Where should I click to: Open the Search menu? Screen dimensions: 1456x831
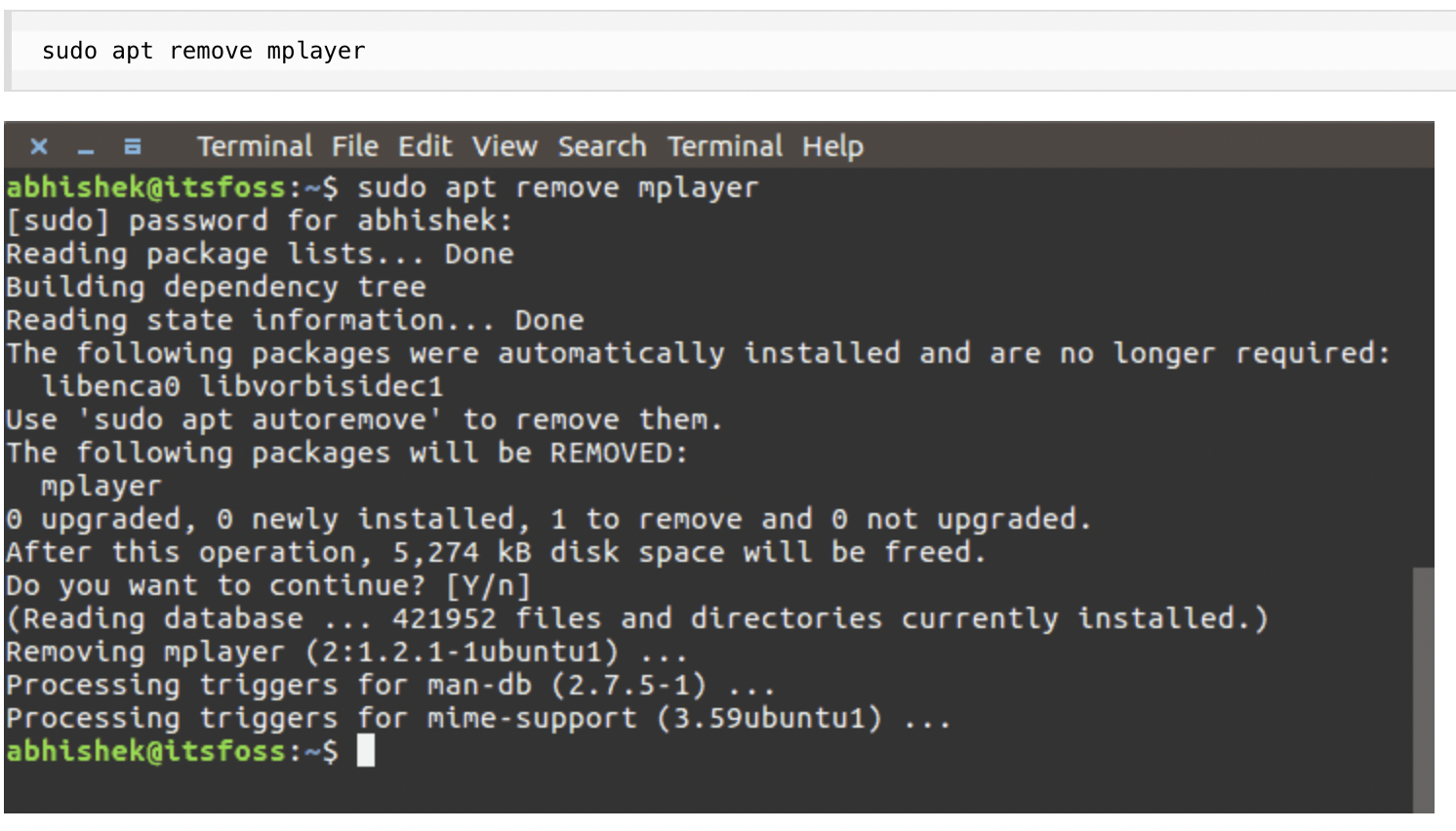click(602, 146)
